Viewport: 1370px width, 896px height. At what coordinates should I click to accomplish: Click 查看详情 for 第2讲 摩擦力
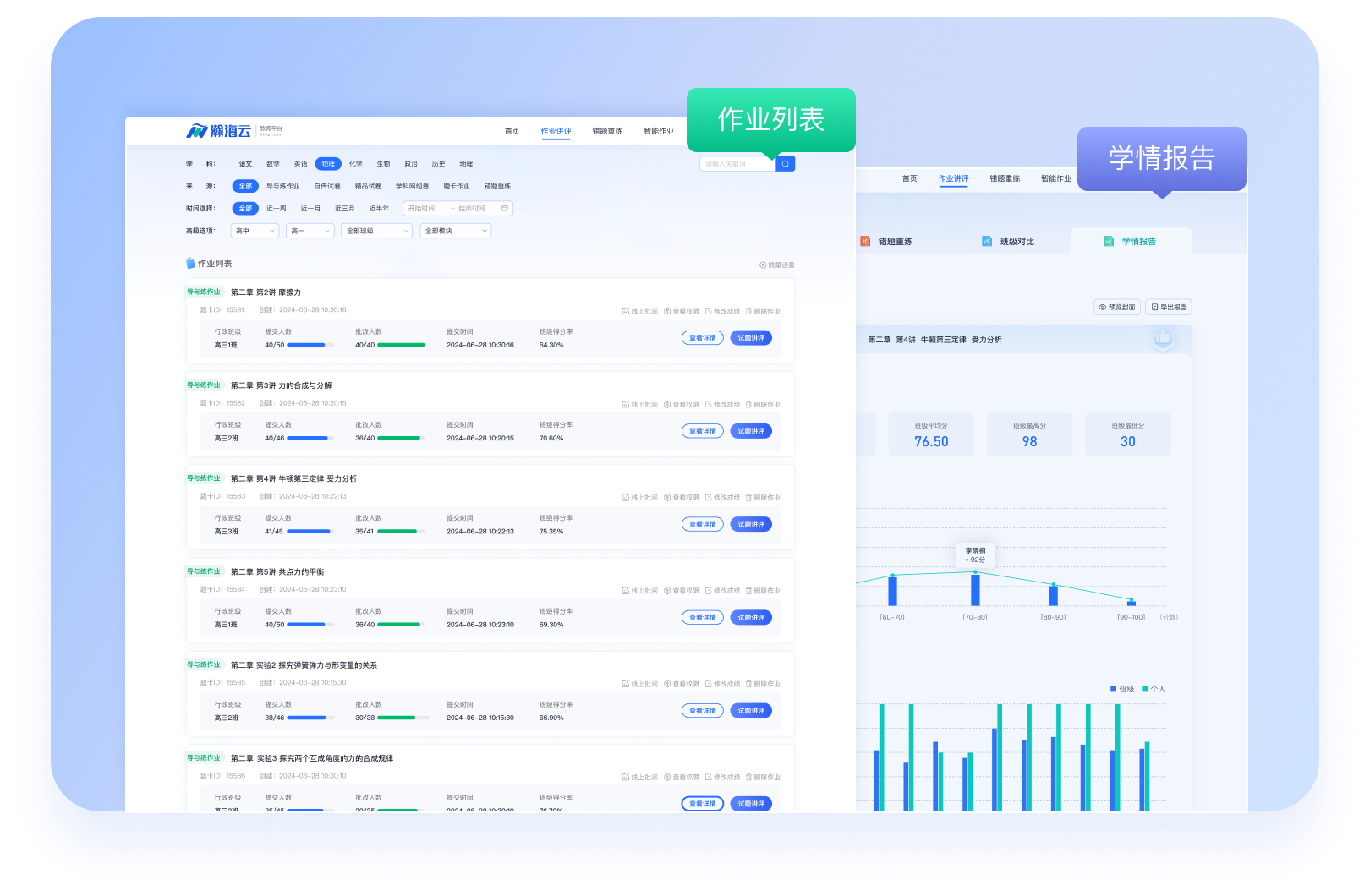coord(703,338)
